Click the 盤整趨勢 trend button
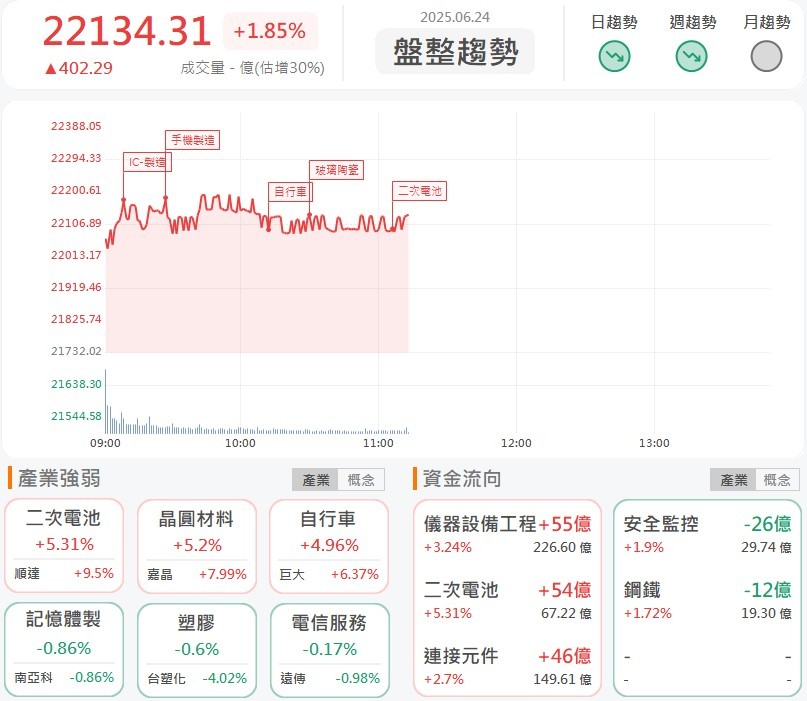The height and width of the screenshot is (701, 807). tap(455, 51)
